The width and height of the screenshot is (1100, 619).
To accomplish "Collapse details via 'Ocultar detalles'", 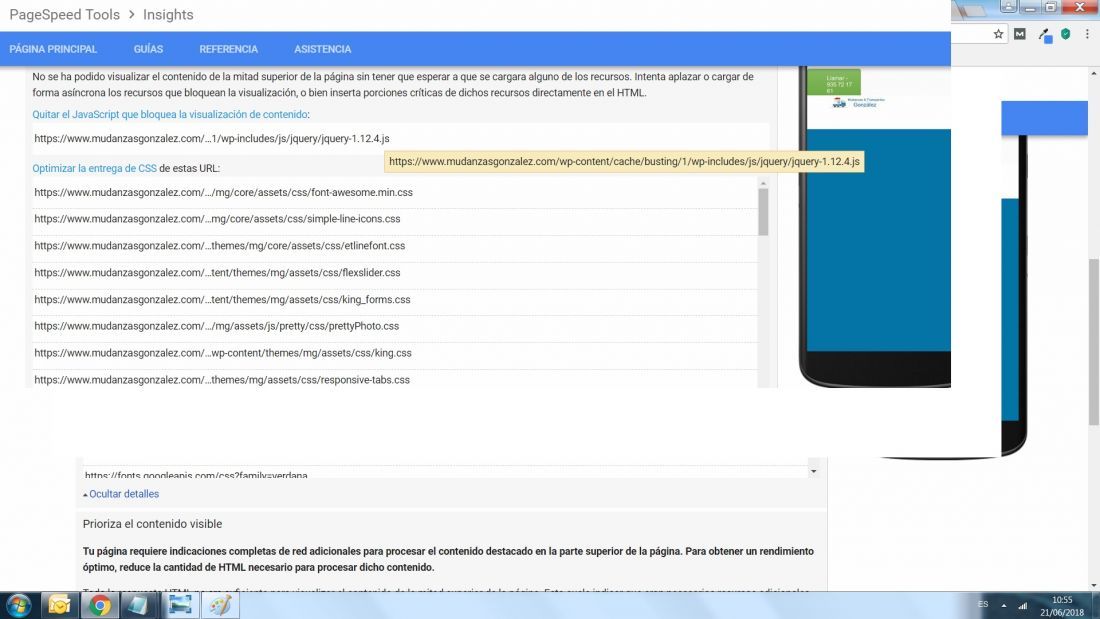I will click(121, 494).
